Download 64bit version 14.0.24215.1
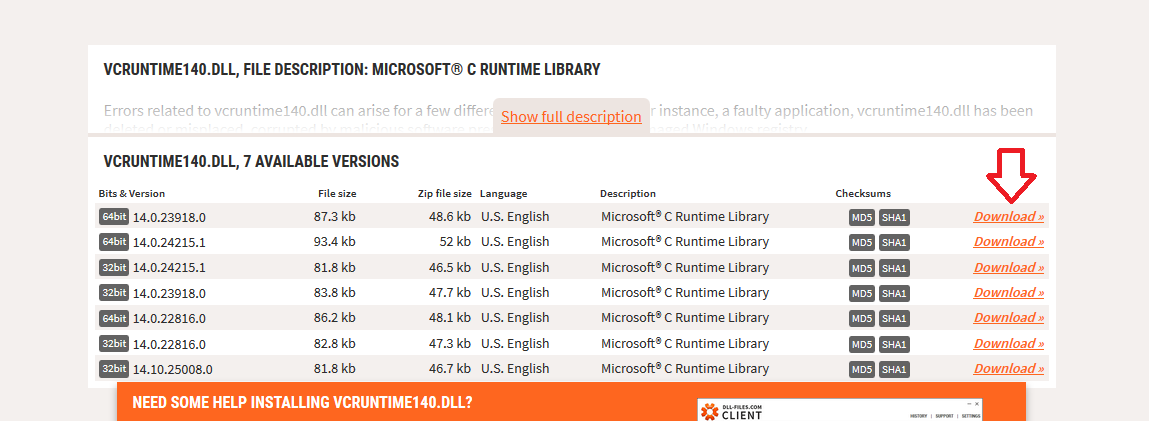This screenshot has height=421, width=1149. pyautogui.click(x=1008, y=241)
